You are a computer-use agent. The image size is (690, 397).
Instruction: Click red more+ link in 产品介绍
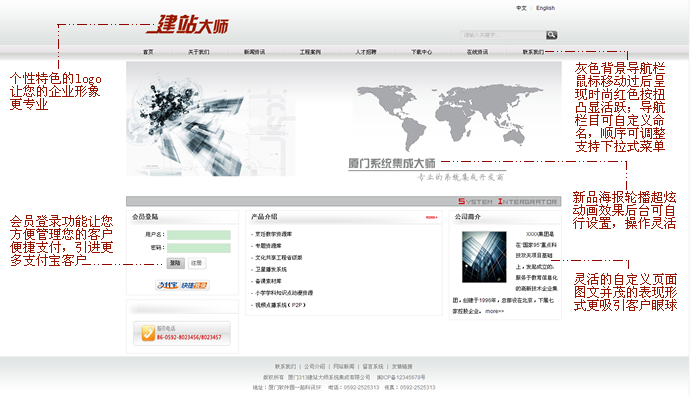[x=431, y=217]
